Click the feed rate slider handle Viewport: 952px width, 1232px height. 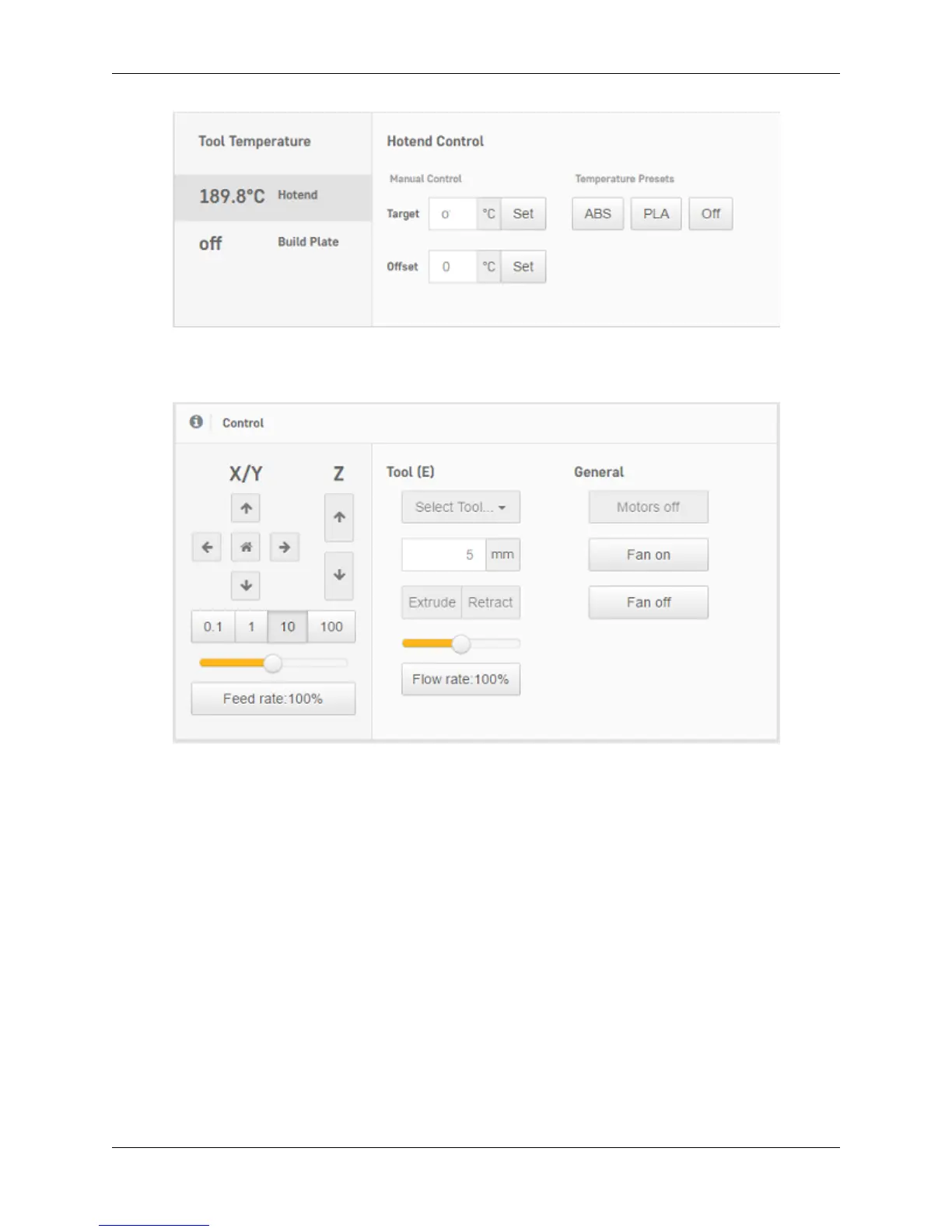[x=272, y=663]
